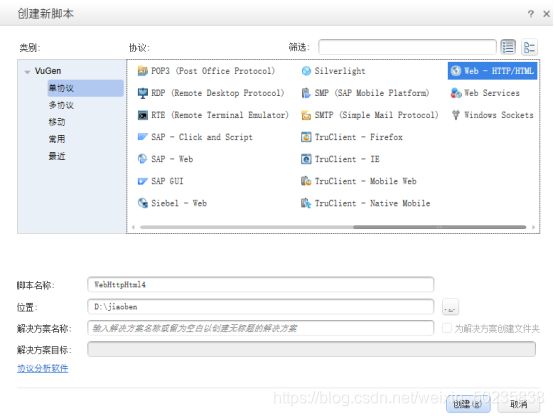This screenshot has height=416, width=554.
Task: Click the TruClient - Firefox icon
Action: point(306,137)
